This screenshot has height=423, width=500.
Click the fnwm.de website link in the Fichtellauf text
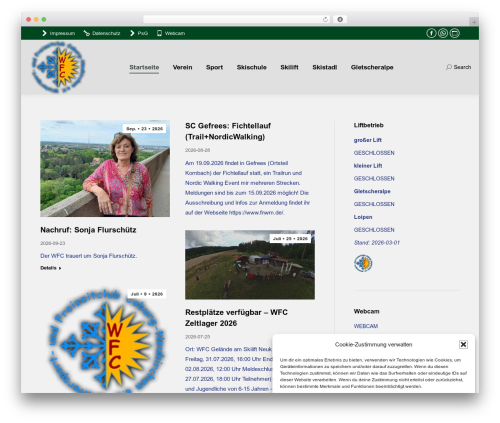pos(256,213)
